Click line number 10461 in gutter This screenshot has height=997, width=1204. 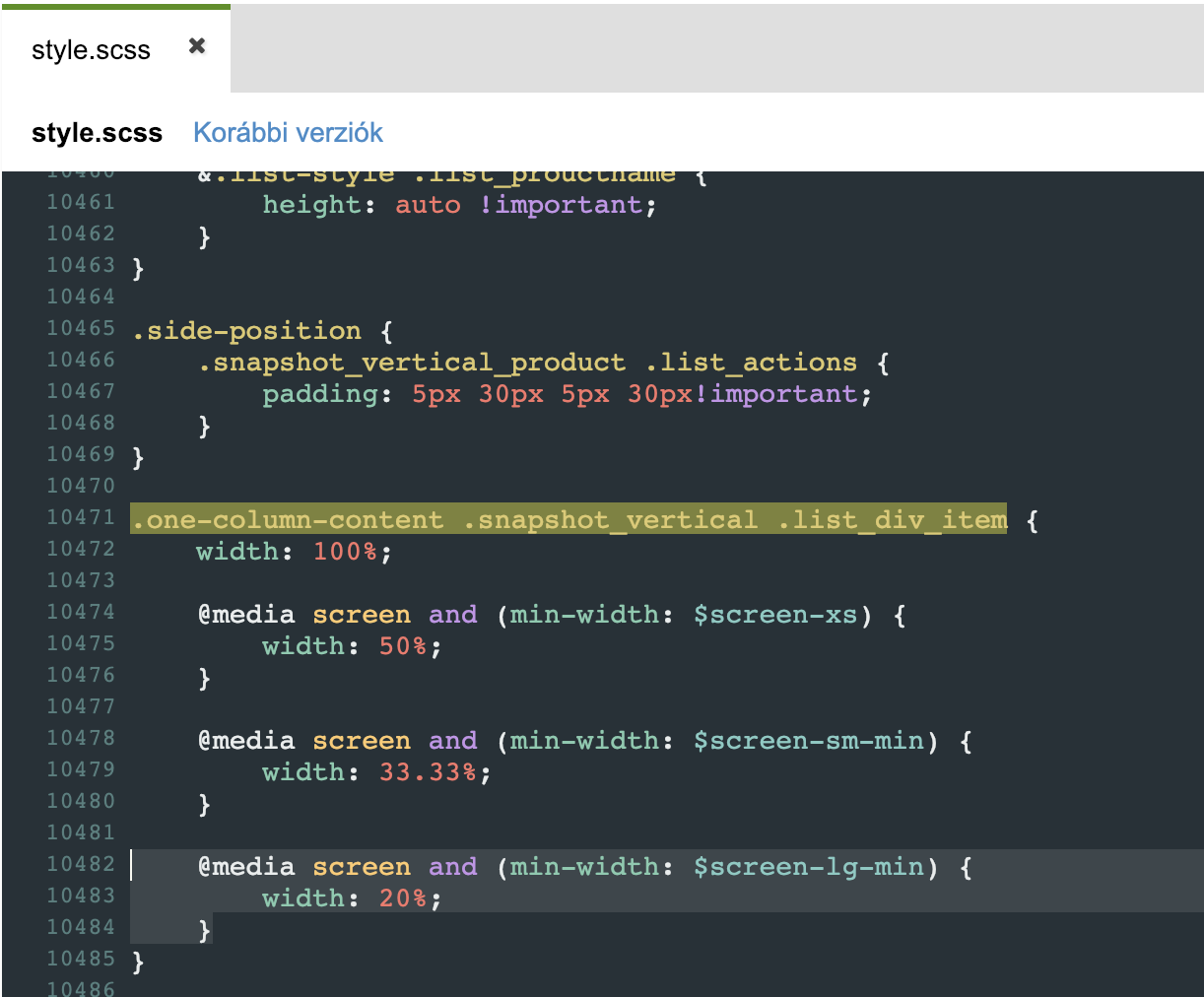click(x=81, y=202)
